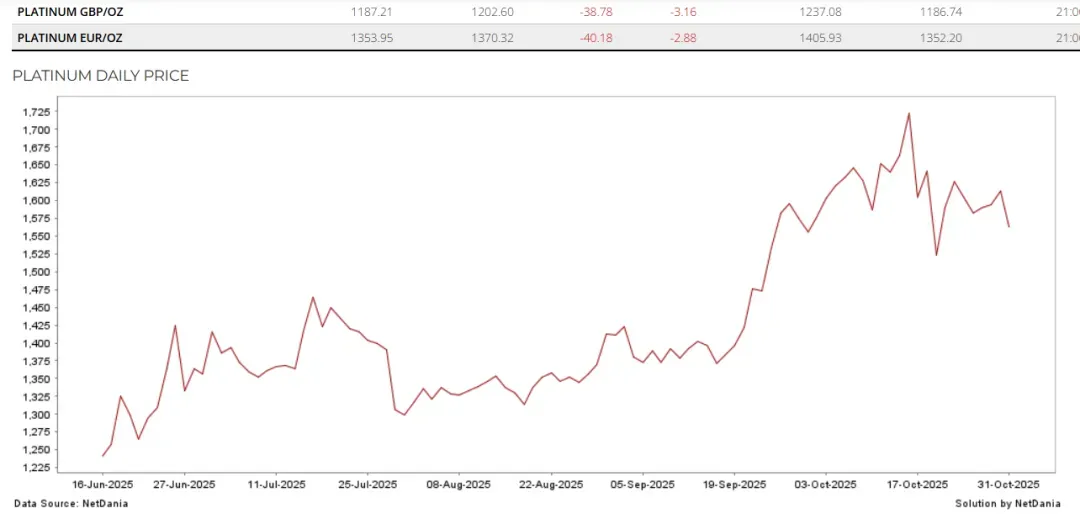1080x524 pixels.
Task: Click the low value 1186.74
Action: 941,12
